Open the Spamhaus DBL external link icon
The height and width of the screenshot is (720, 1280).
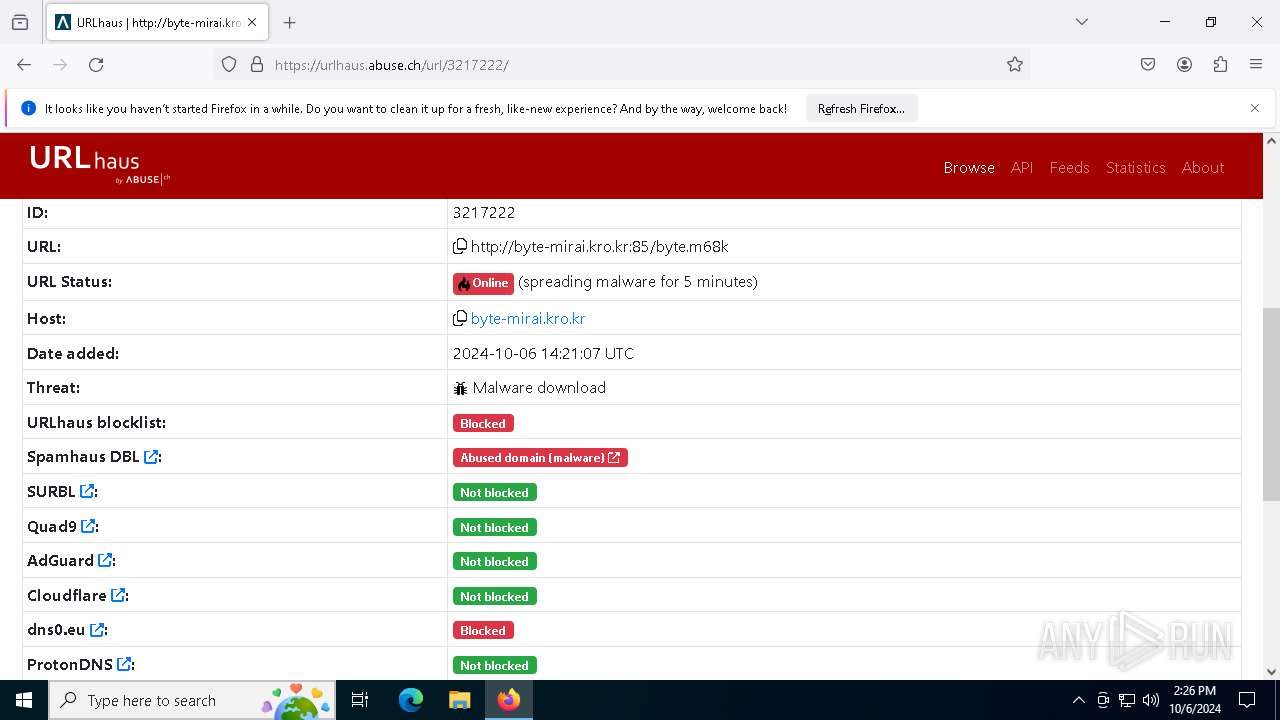[151, 457]
